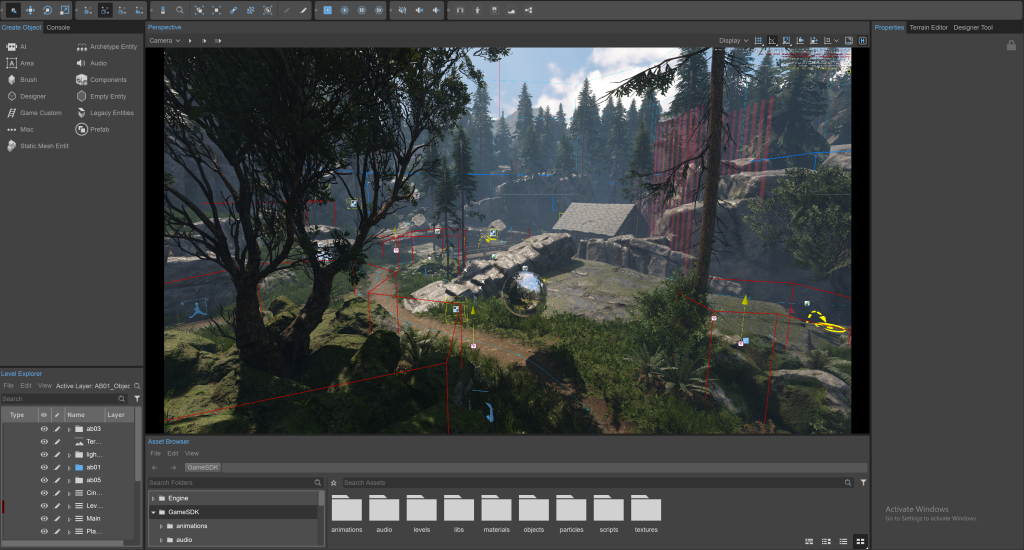Toggle the crossed-out speaker mute icon
The width and height of the screenshot is (1024, 550).
(x=402, y=10)
